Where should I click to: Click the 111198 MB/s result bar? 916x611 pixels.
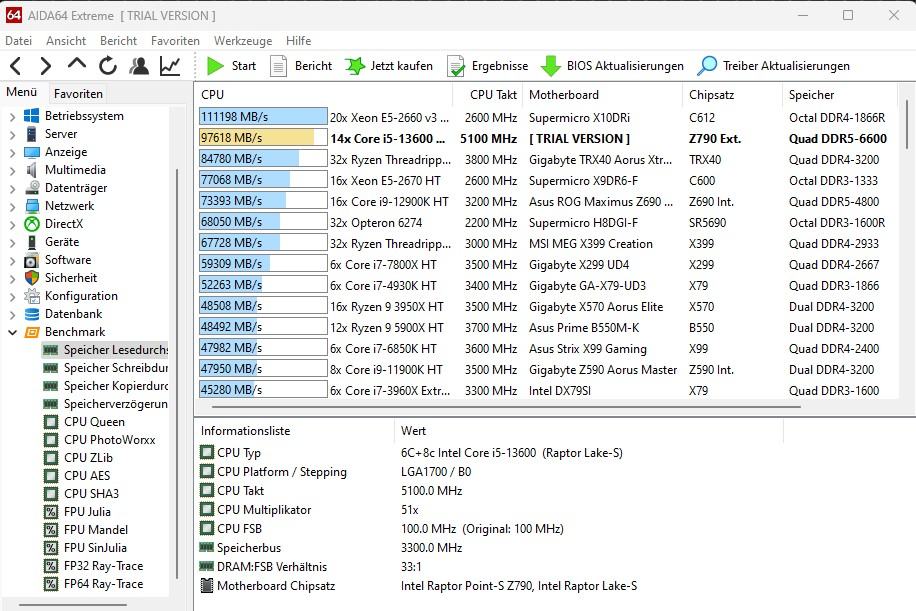tap(263, 117)
